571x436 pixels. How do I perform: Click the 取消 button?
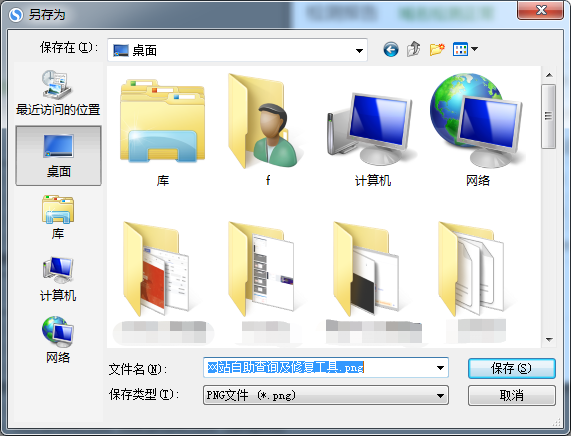512,395
